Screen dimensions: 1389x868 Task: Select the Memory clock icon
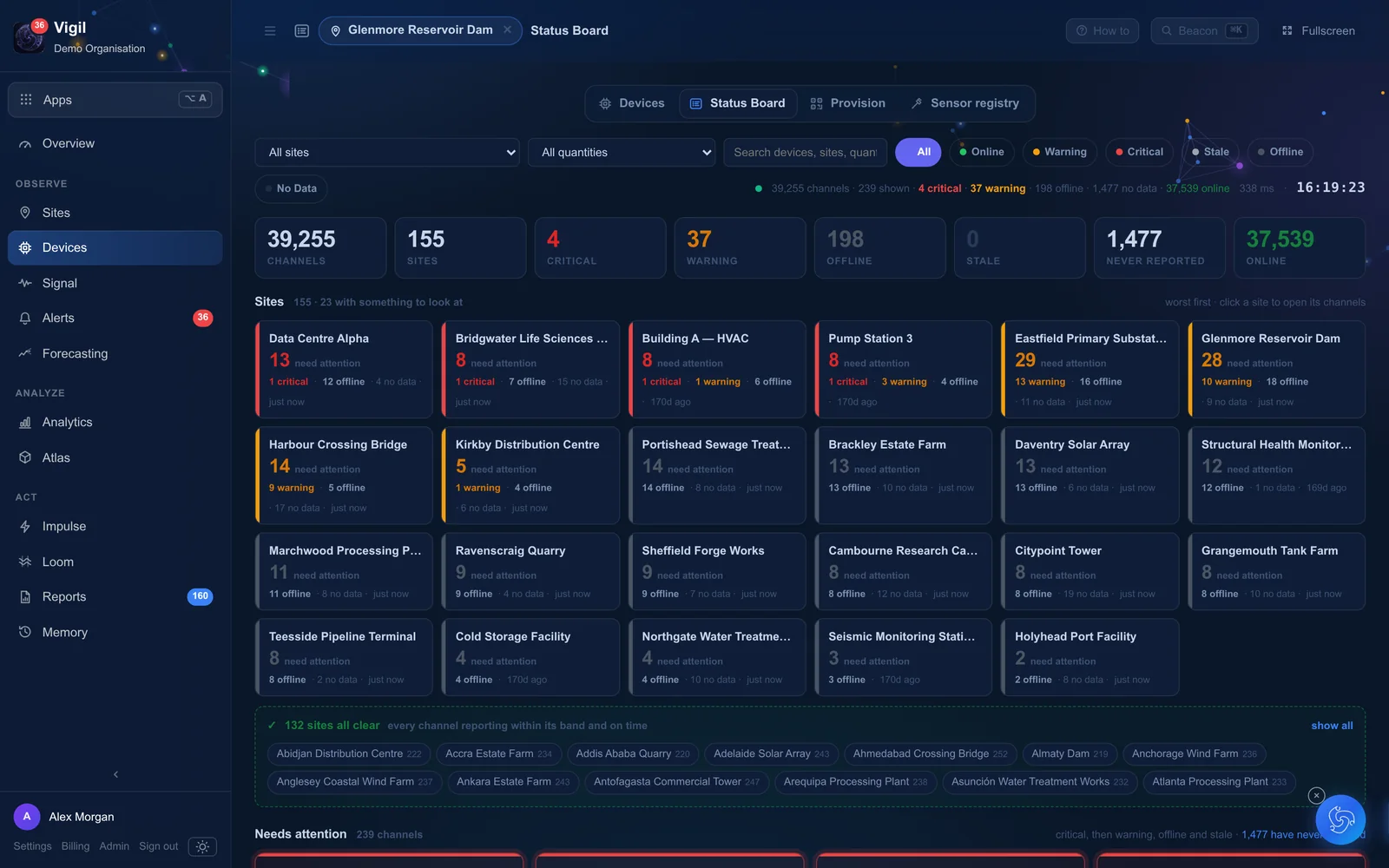(25, 632)
